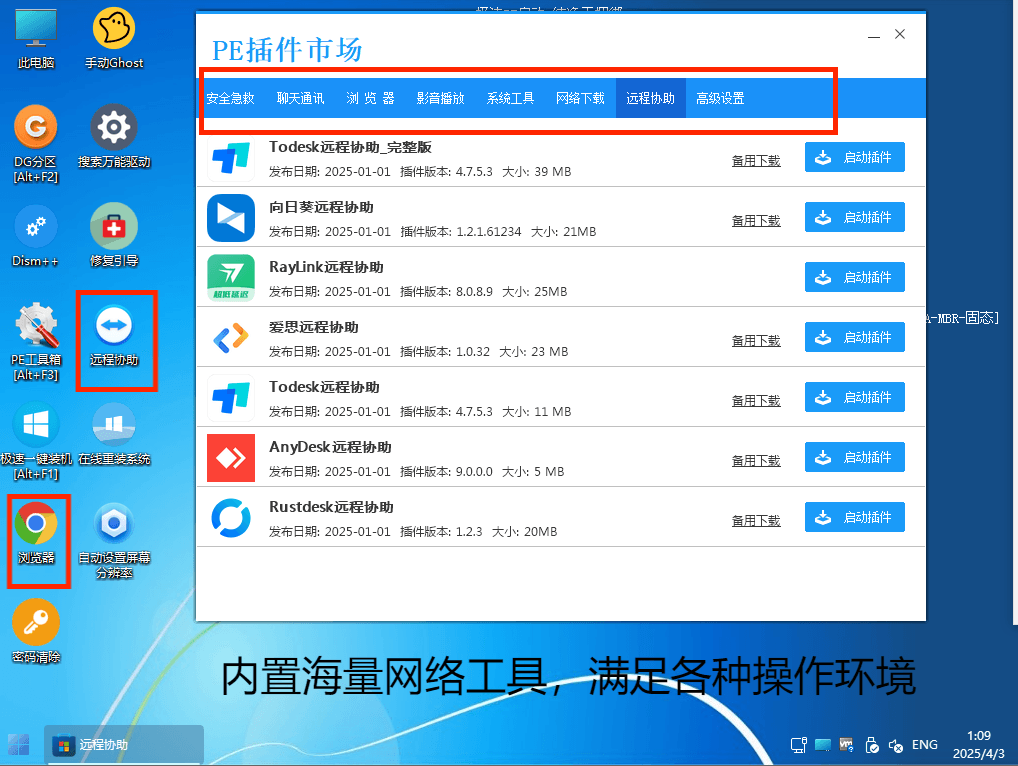The height and width of the screenshot is (766, 1018).
Task: Switch to the 安全急救 tab
Action: pos(230,98)
